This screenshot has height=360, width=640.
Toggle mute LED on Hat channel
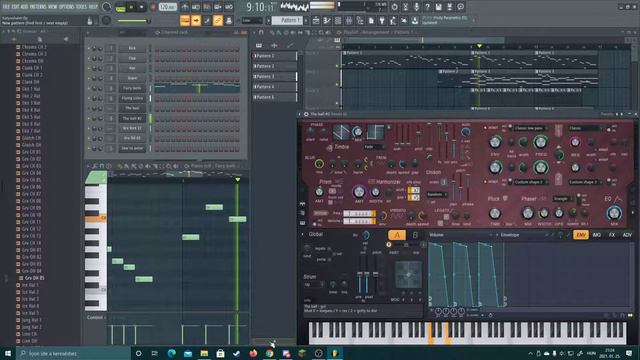89,68
